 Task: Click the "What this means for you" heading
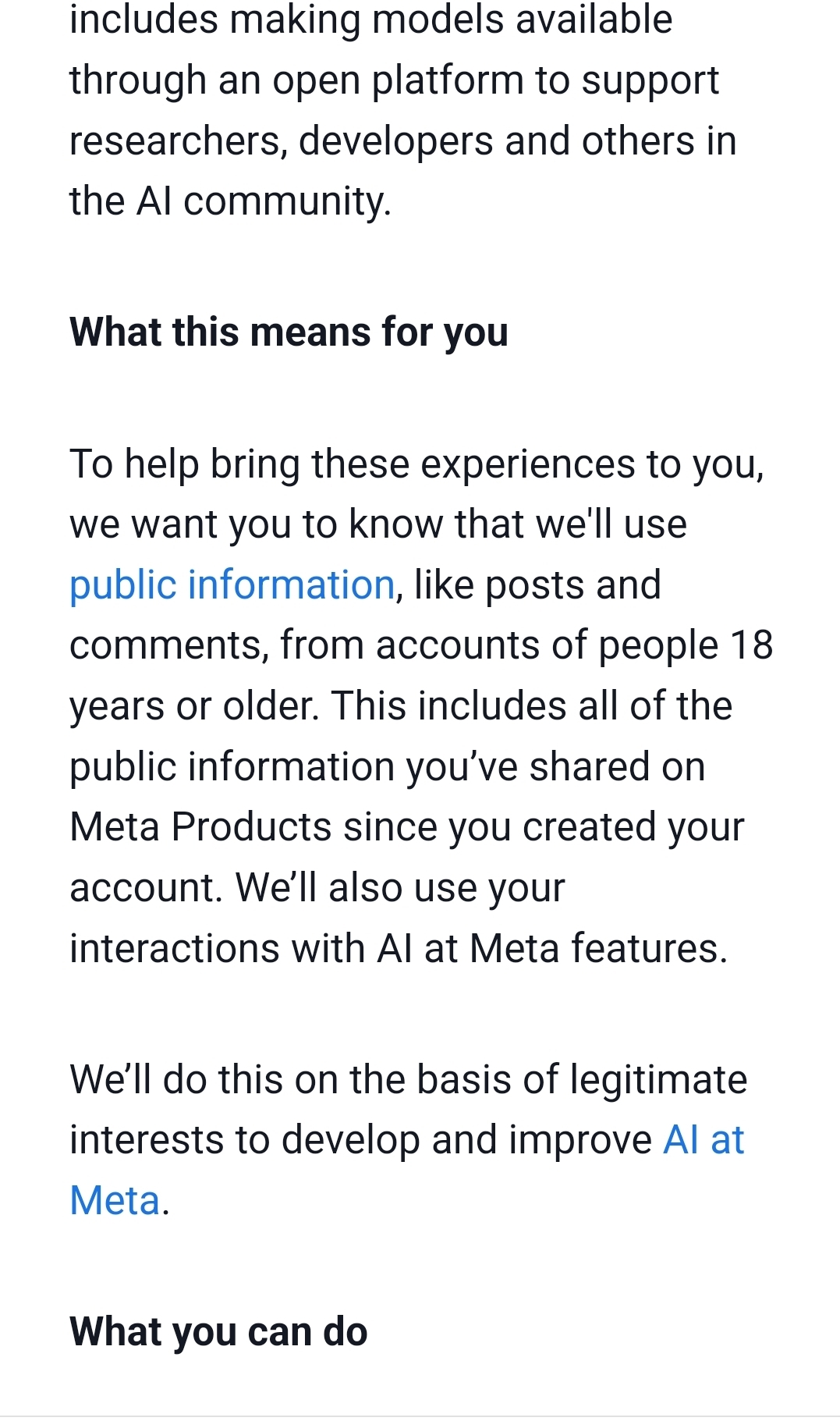(x=289, y=332)
